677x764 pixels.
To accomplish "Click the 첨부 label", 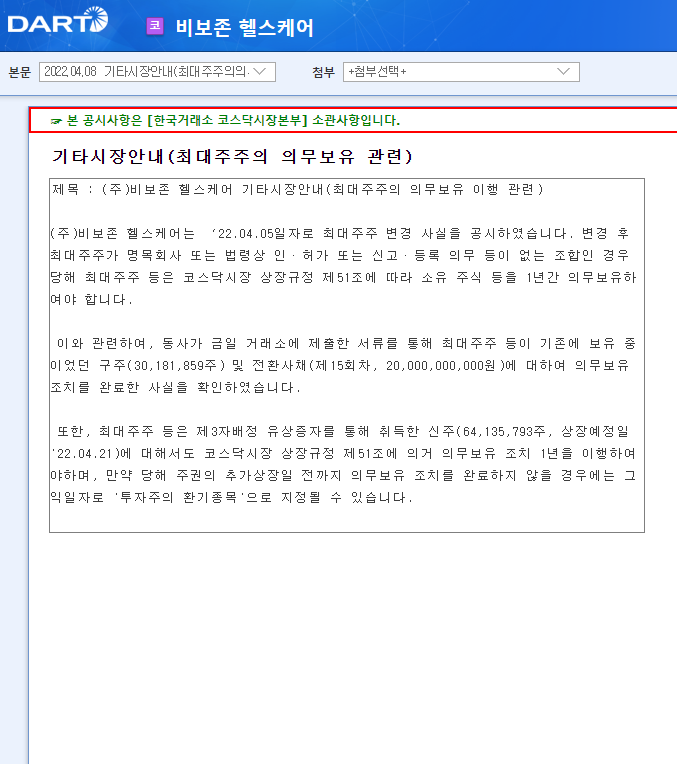I will pos(323,72).
